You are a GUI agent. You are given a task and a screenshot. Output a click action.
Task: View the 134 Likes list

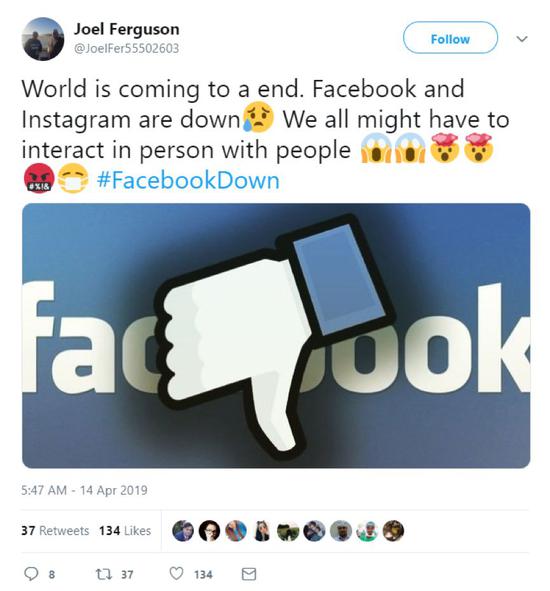click(x=125, y=531)
